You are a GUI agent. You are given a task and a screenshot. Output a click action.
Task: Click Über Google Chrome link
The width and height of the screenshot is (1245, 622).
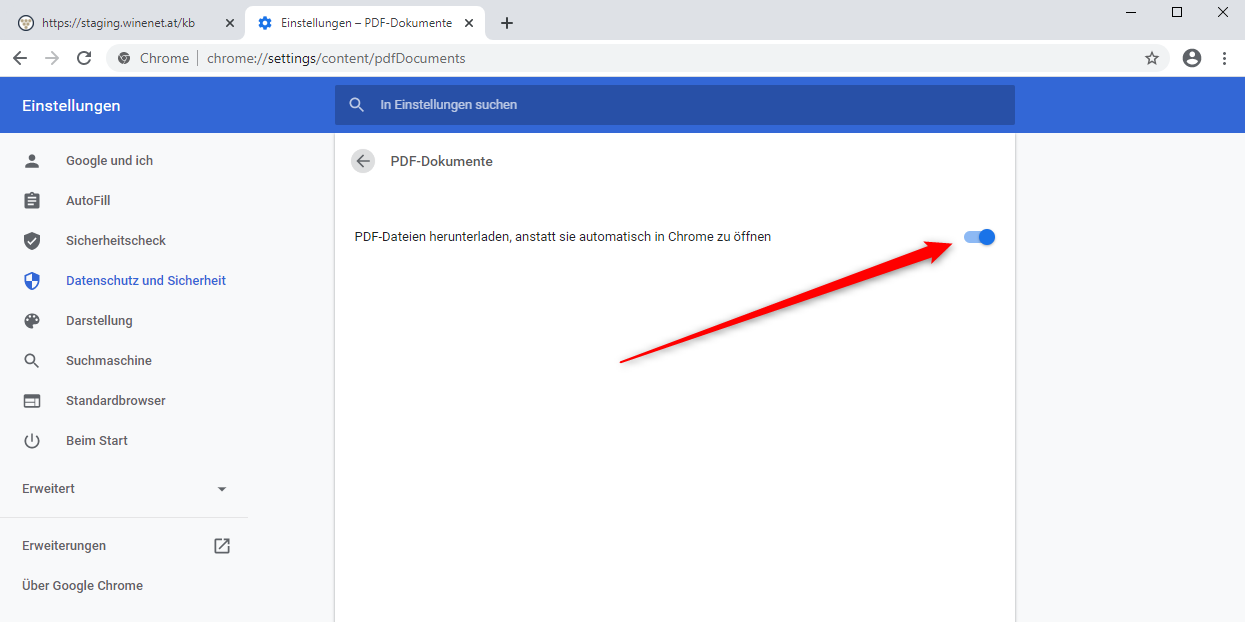82,586
